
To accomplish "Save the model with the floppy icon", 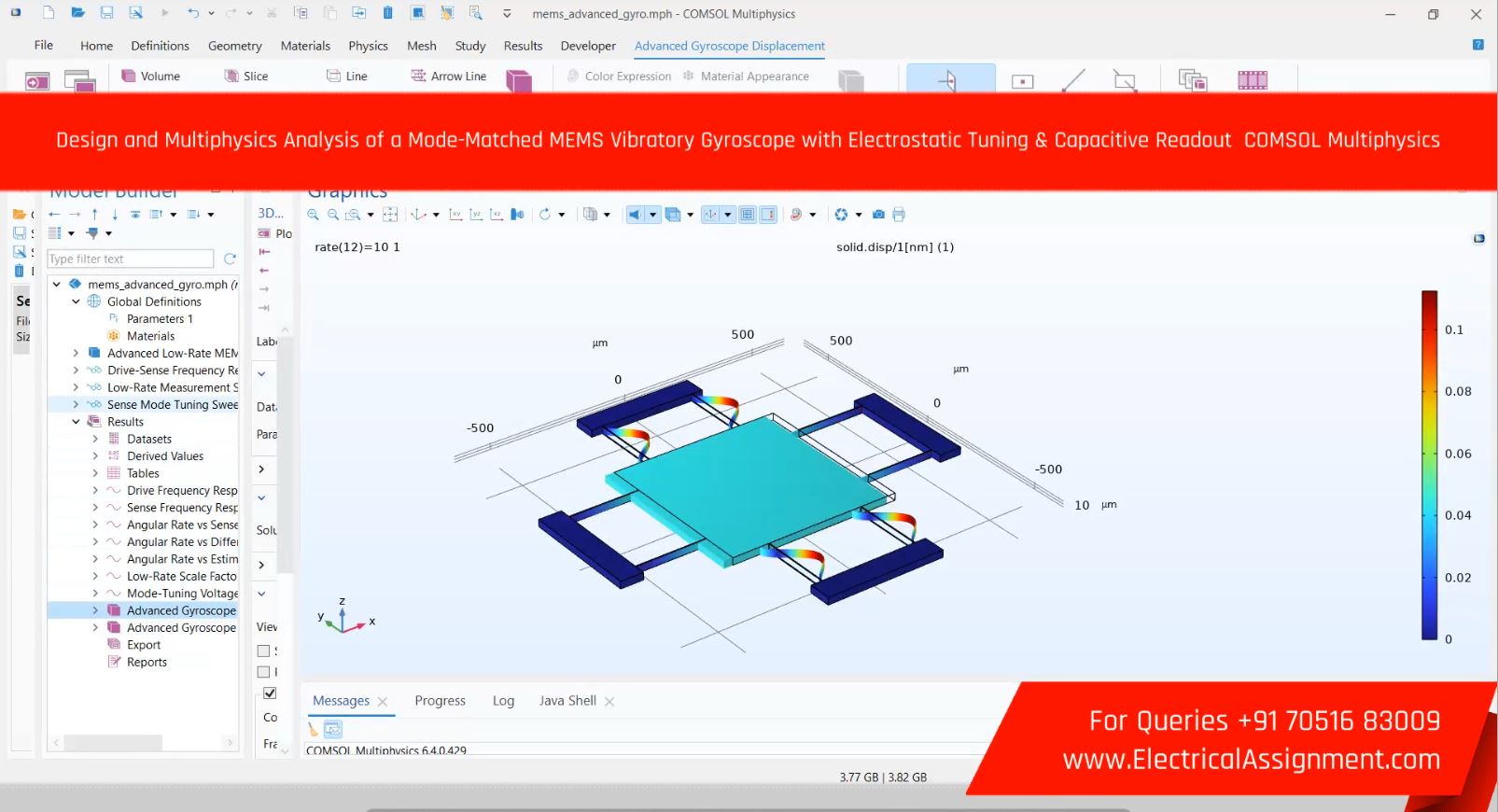I will [106, 13].
